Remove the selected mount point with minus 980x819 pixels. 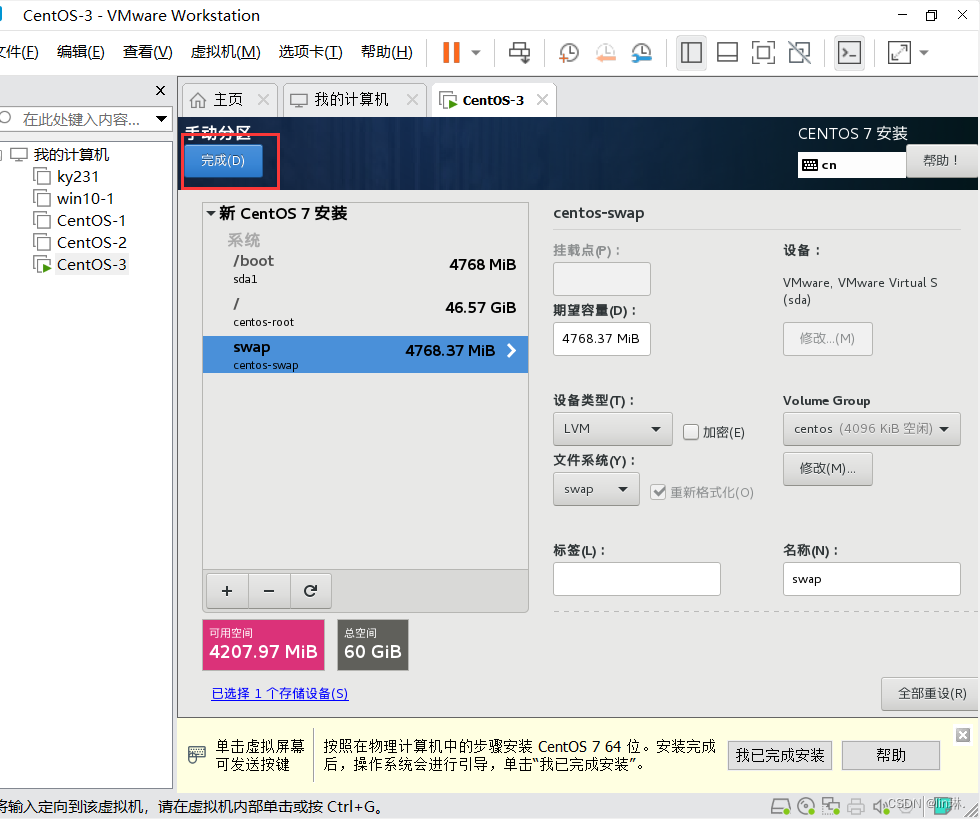(x=269, y=591)
